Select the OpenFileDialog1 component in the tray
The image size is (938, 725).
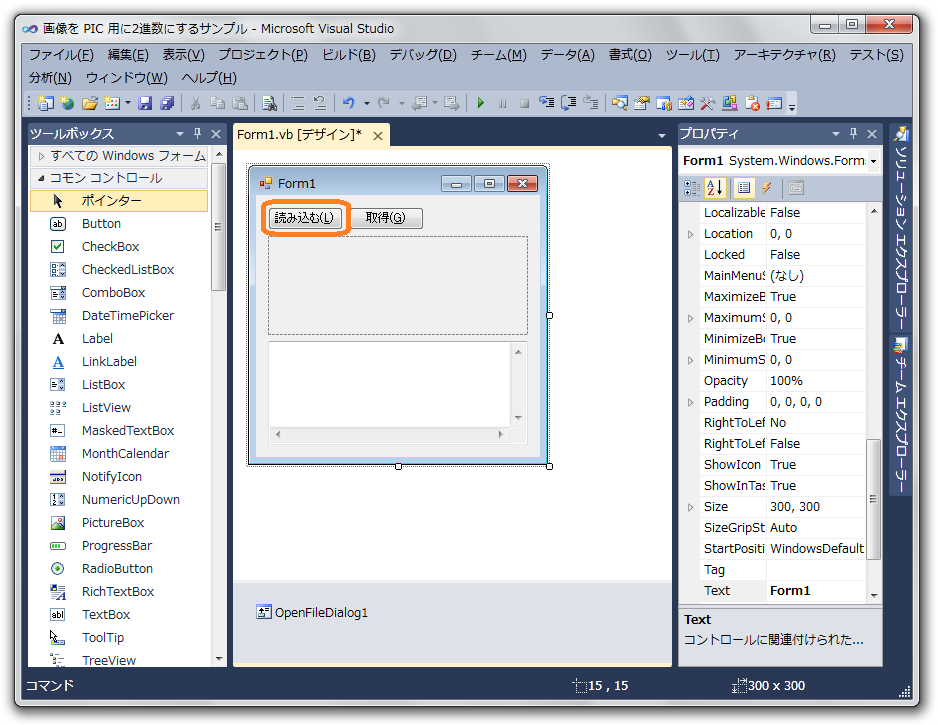pos(312,613)
